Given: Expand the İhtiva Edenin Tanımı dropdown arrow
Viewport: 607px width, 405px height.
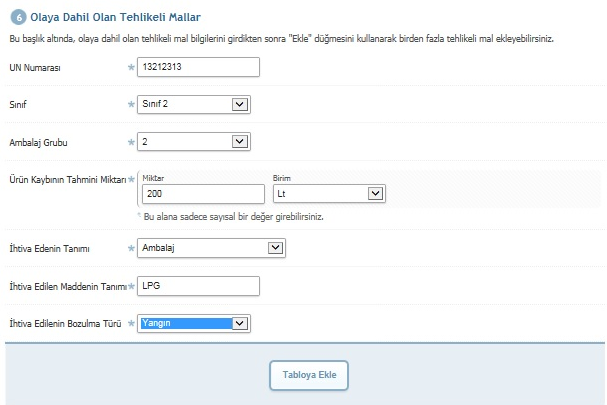Looking at the screenshot, I should (275, 248).
